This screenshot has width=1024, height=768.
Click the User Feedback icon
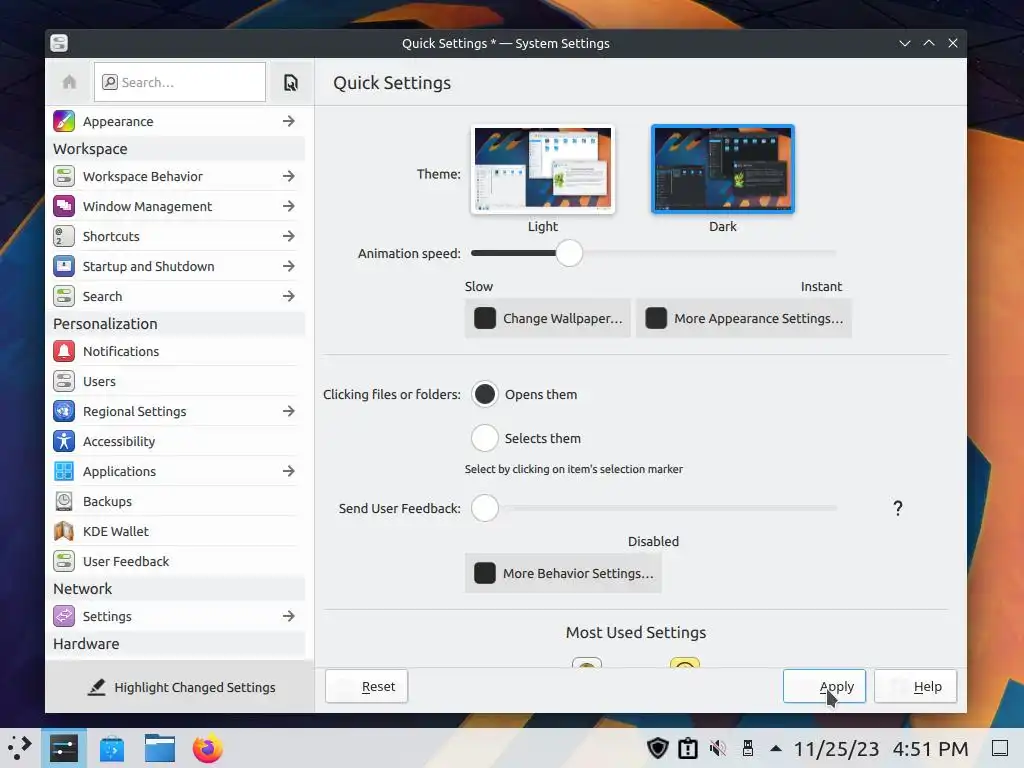(64, 562)
